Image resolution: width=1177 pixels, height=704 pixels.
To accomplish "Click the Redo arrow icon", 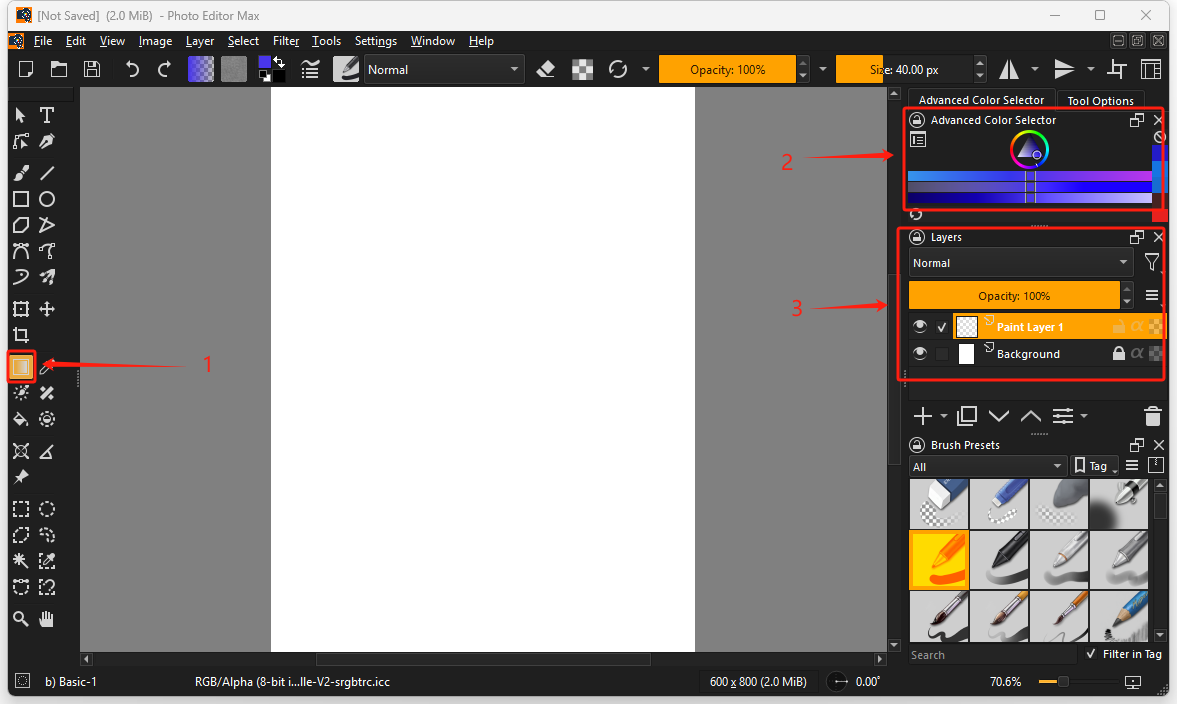I will pyautogui.click(x=164, y=70).
